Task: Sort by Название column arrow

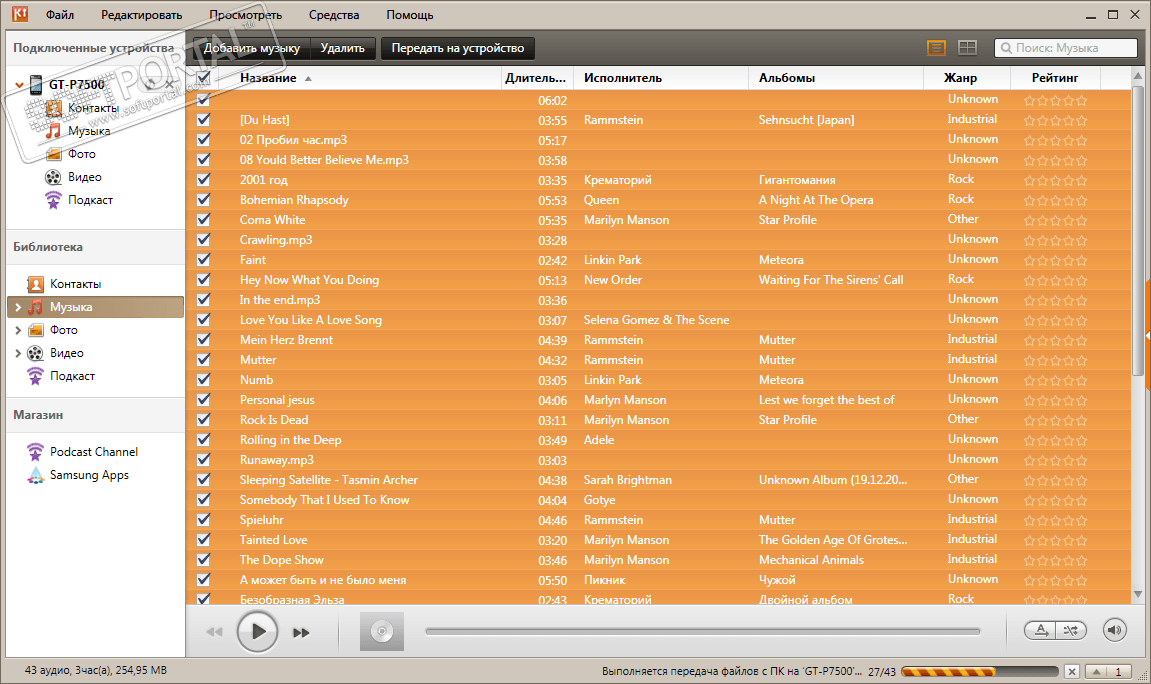Action: pyautogui.click(x=308, y=79)
